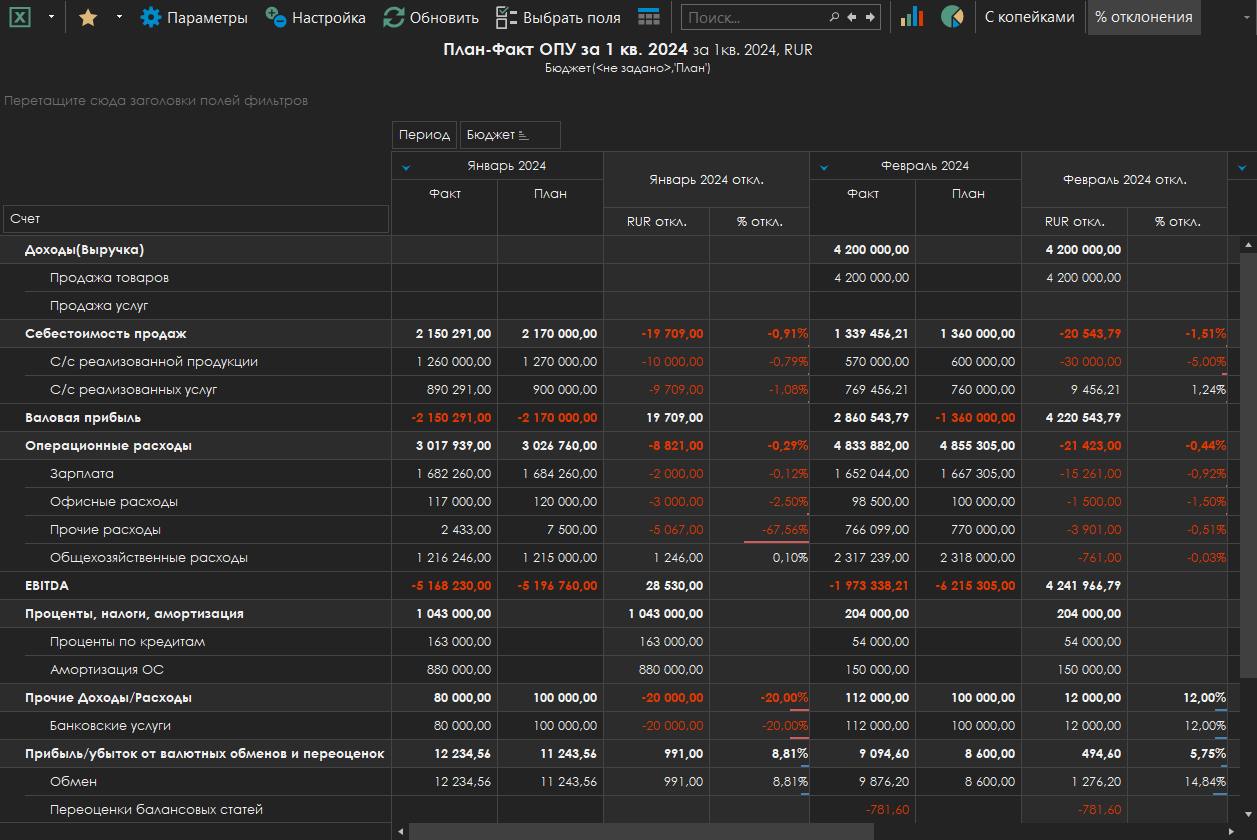Open dropdown arrow next to favorites star

coord(119,17)
